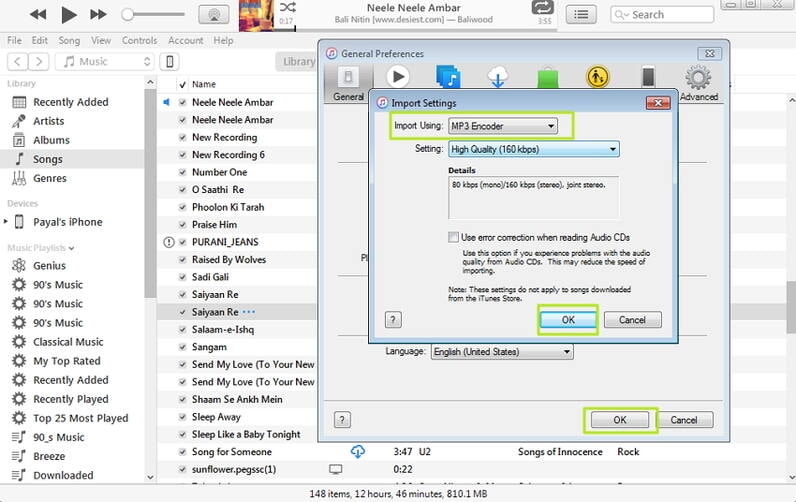
Task: Click the Search input field
Action: click(662, 15)
